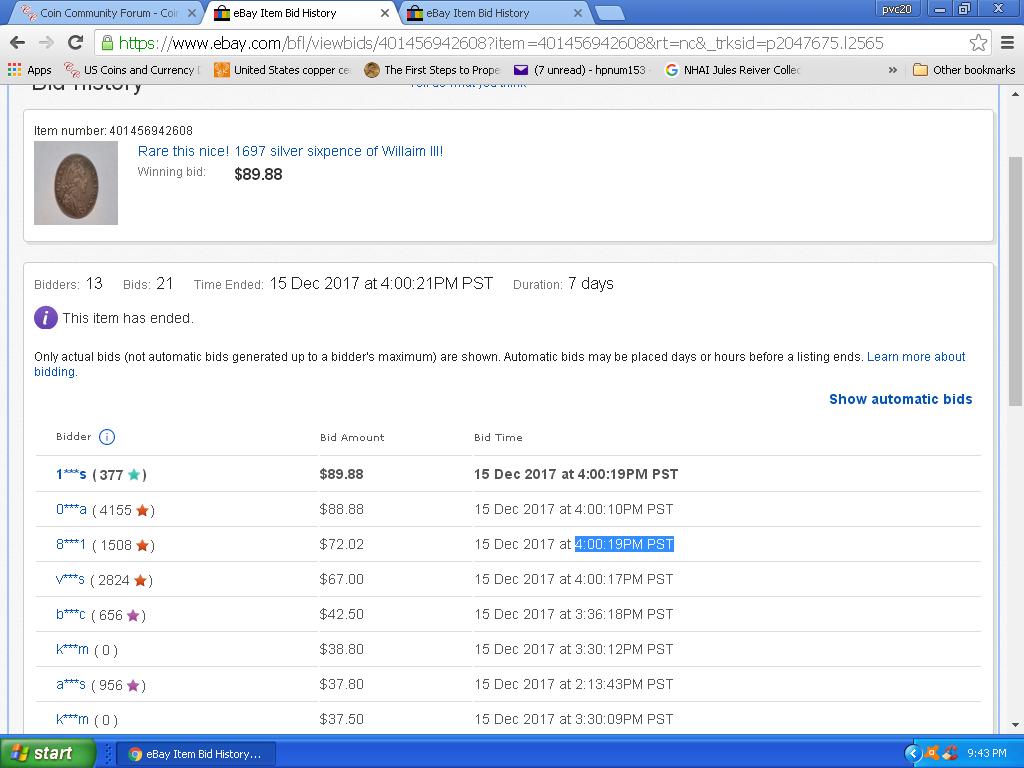The image size is (1024, 768).
Task: Click the Time Ended date value
Action: point(381,283)
